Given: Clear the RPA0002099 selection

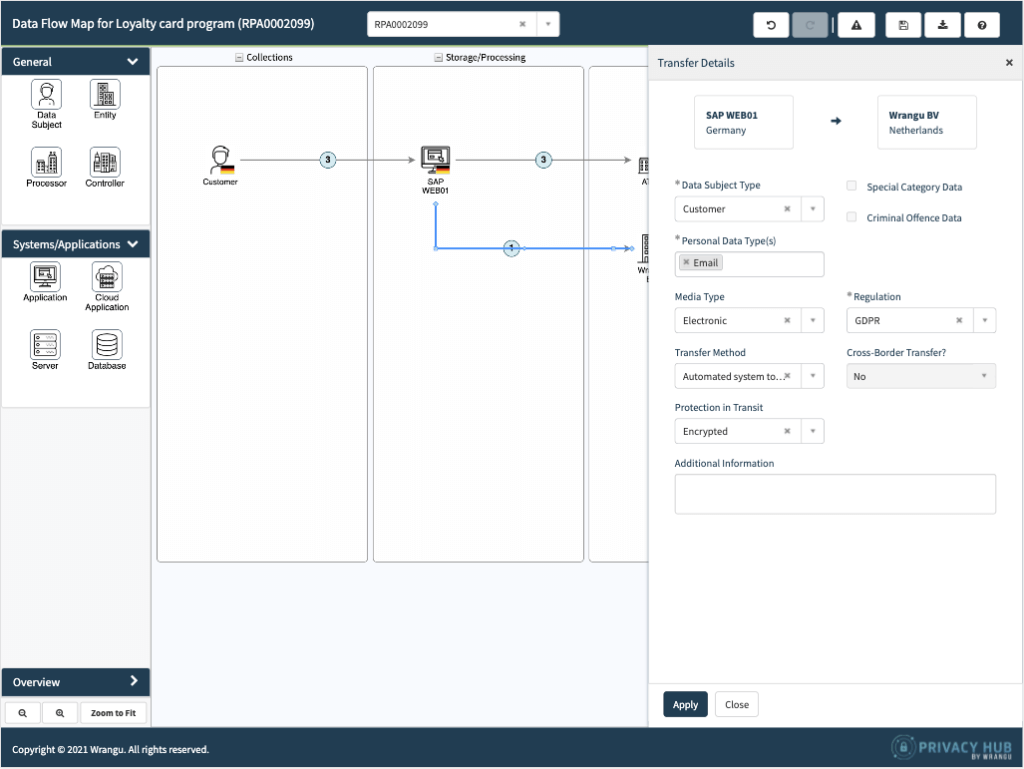Looking at the screenshot, I should tap(522, 24).
